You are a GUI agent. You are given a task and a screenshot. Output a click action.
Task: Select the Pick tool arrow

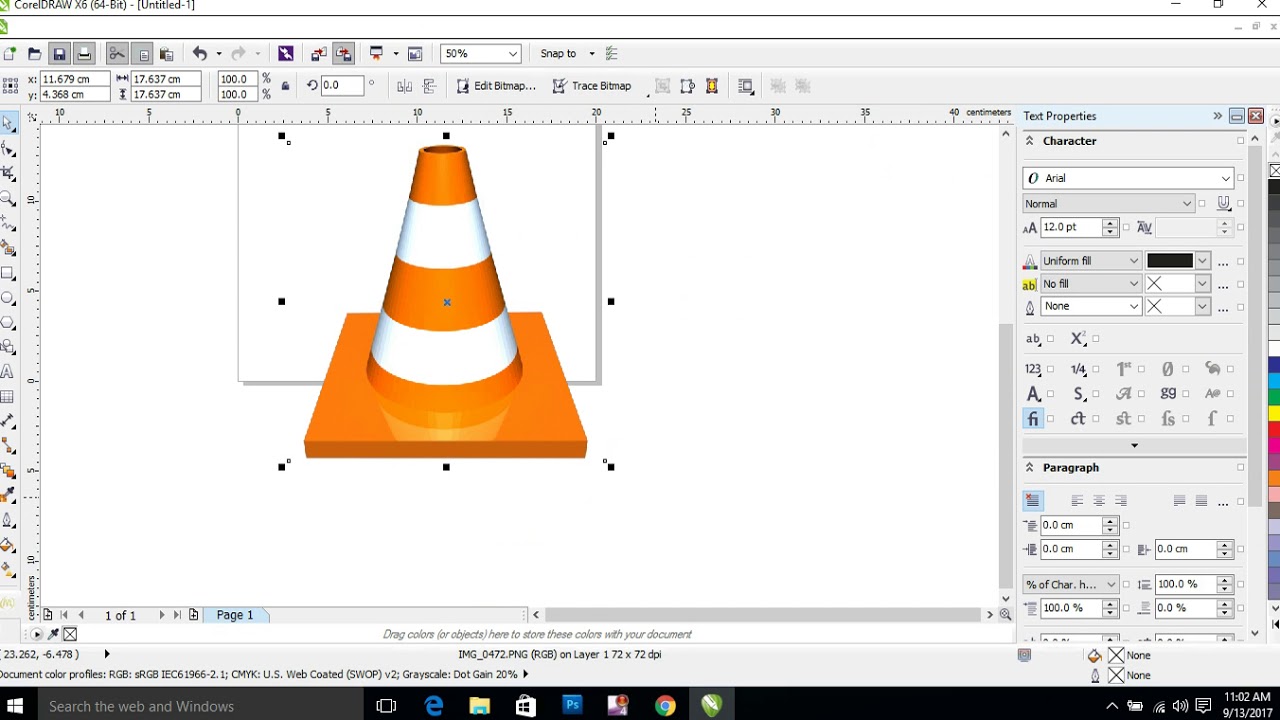point(8,123)
